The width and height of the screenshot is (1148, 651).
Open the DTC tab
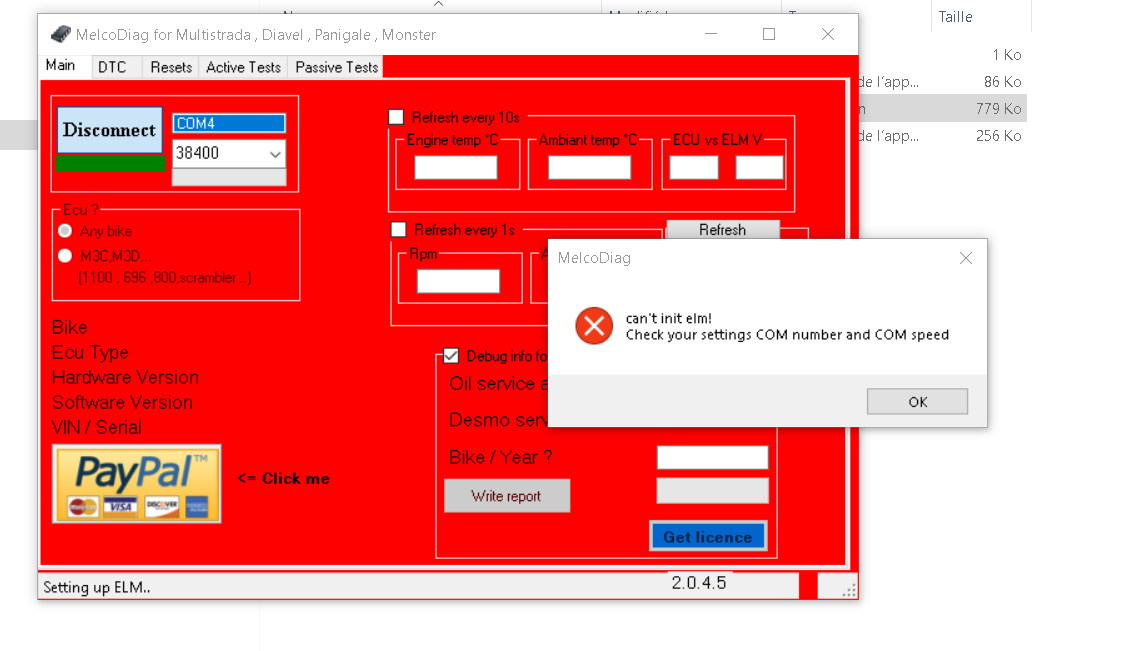pyautogui.click(x=112, y=67)
